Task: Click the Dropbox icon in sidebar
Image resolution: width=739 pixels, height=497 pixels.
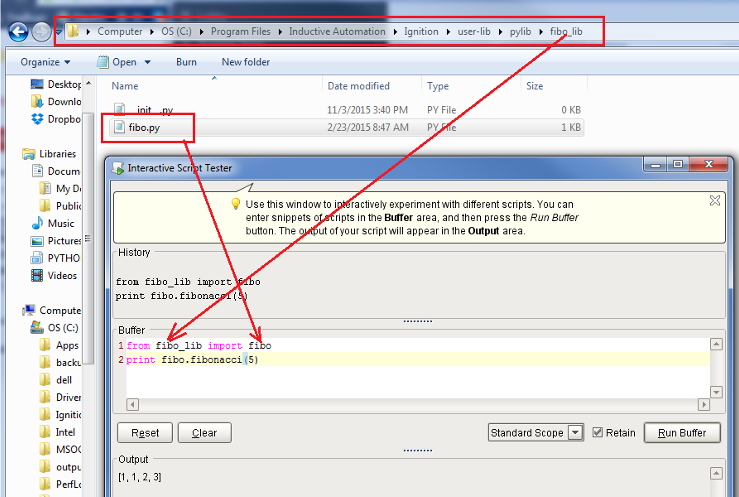Action: (x=37, y=119)
